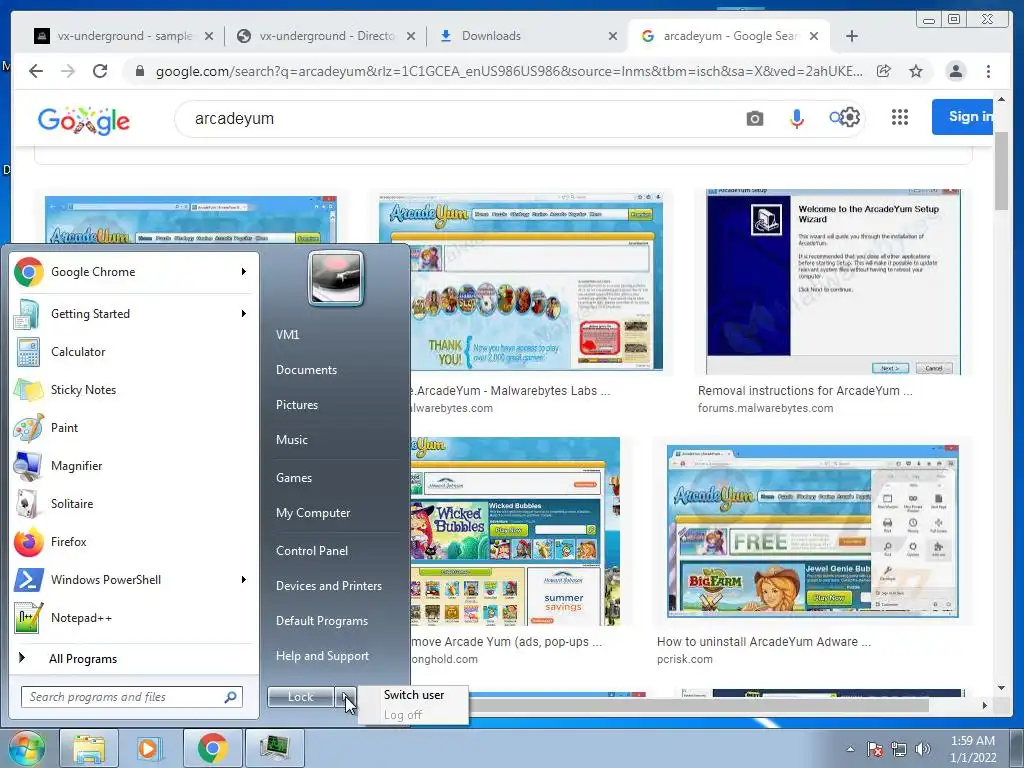The height and width of the screenshot is (768, 1024).
Task: Launch Calculator from the Start menu
Action: 131,352
